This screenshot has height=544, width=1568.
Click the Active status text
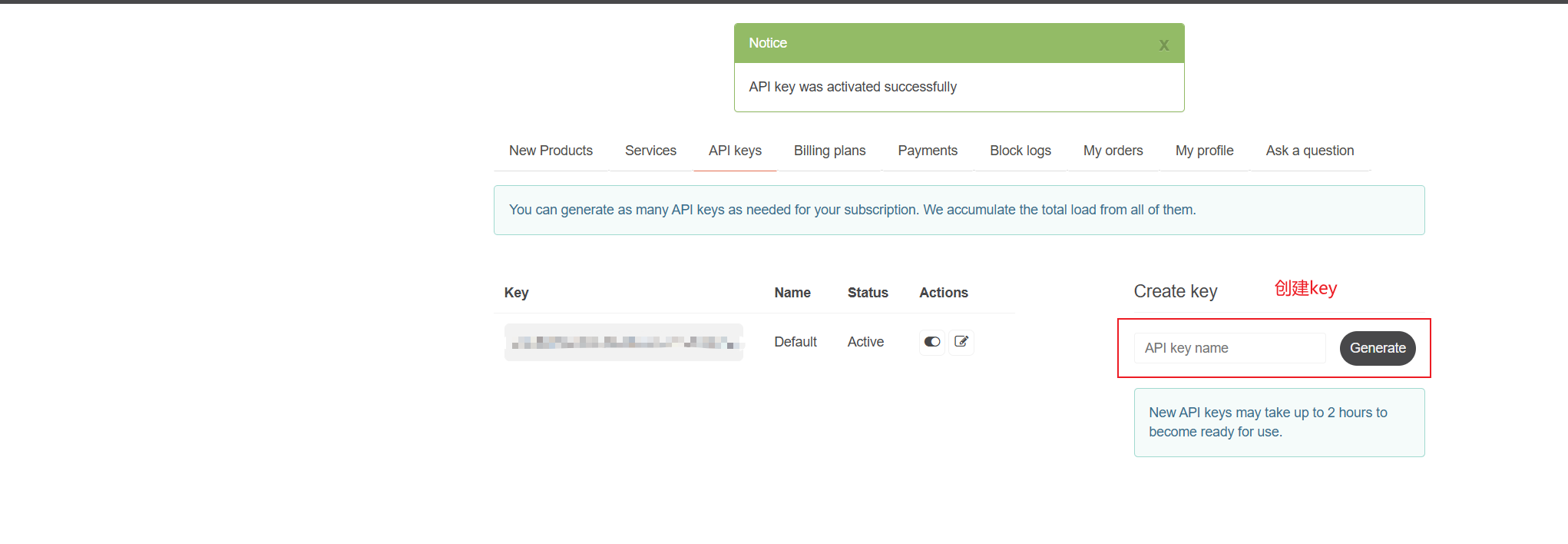tap(865, 342)
